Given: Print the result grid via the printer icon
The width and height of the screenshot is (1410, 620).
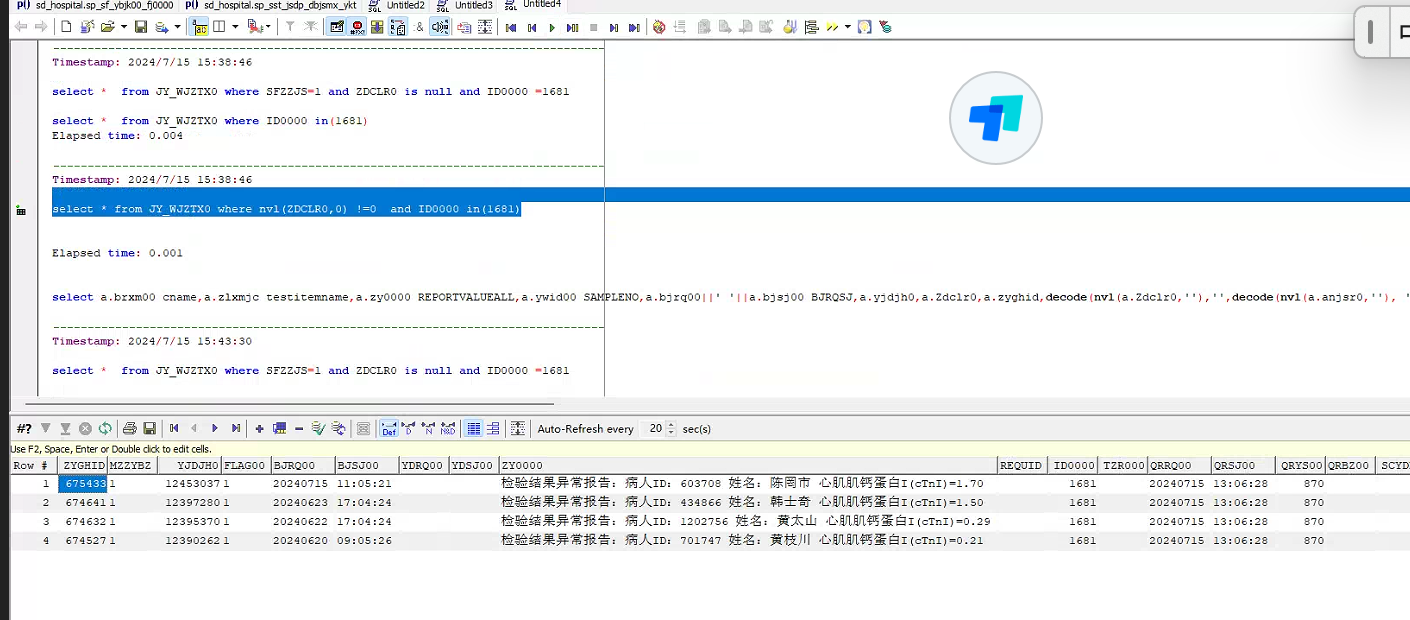Looking at the screenshot, I should point(129,429).
